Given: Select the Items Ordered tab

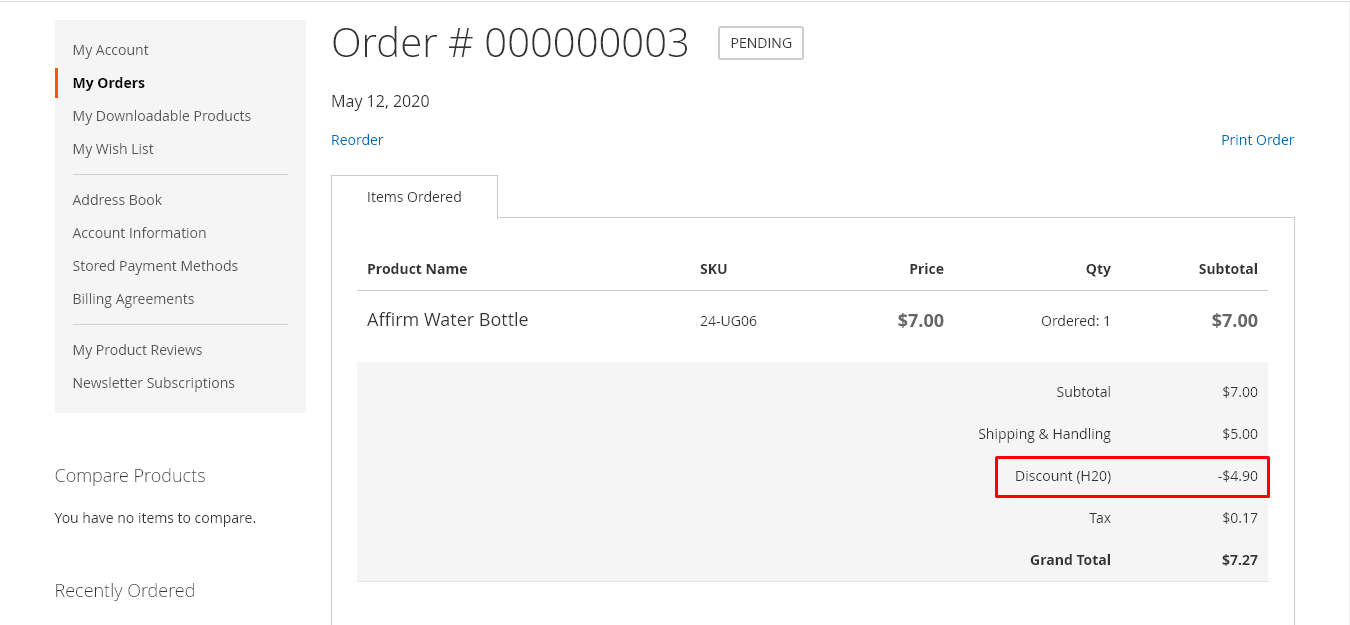Looking at the screenshot, I should [x=414, y=197].
